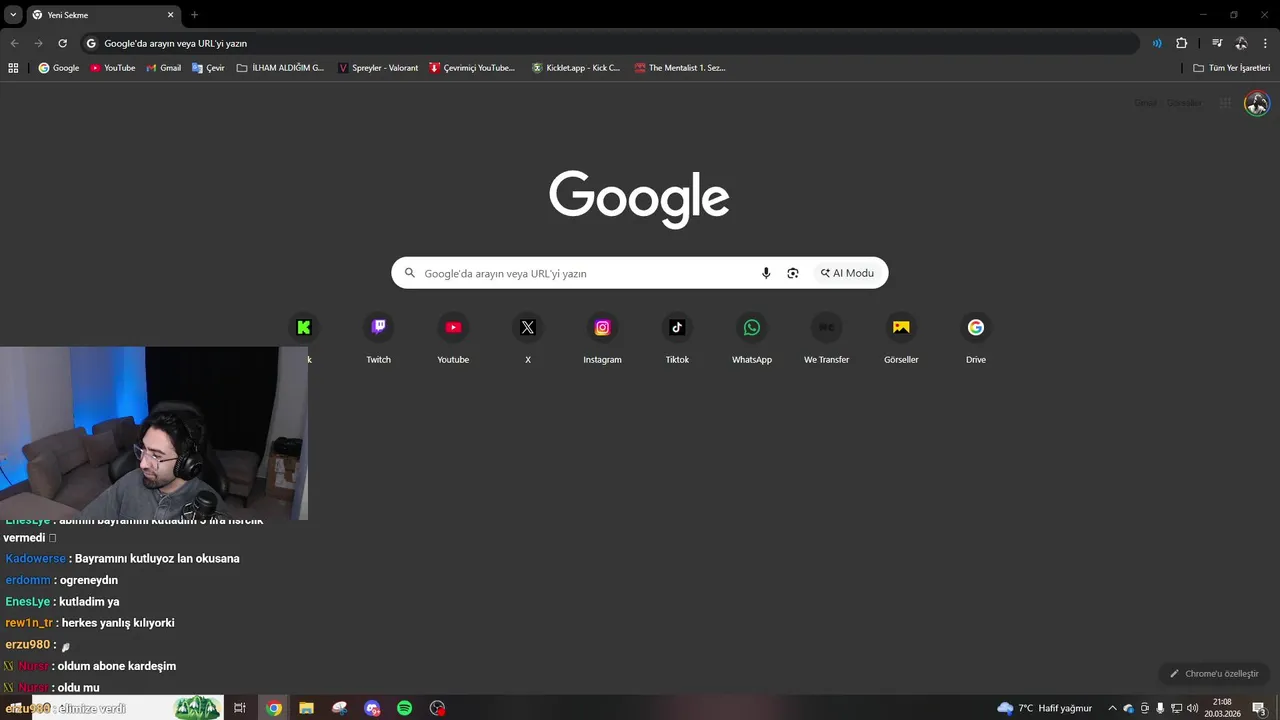Image resolution: width=1280 pixels, height=720 pixels.
Task: Open the Spreyler - Valorant bookmark
Action: click(x=378, y=68)
